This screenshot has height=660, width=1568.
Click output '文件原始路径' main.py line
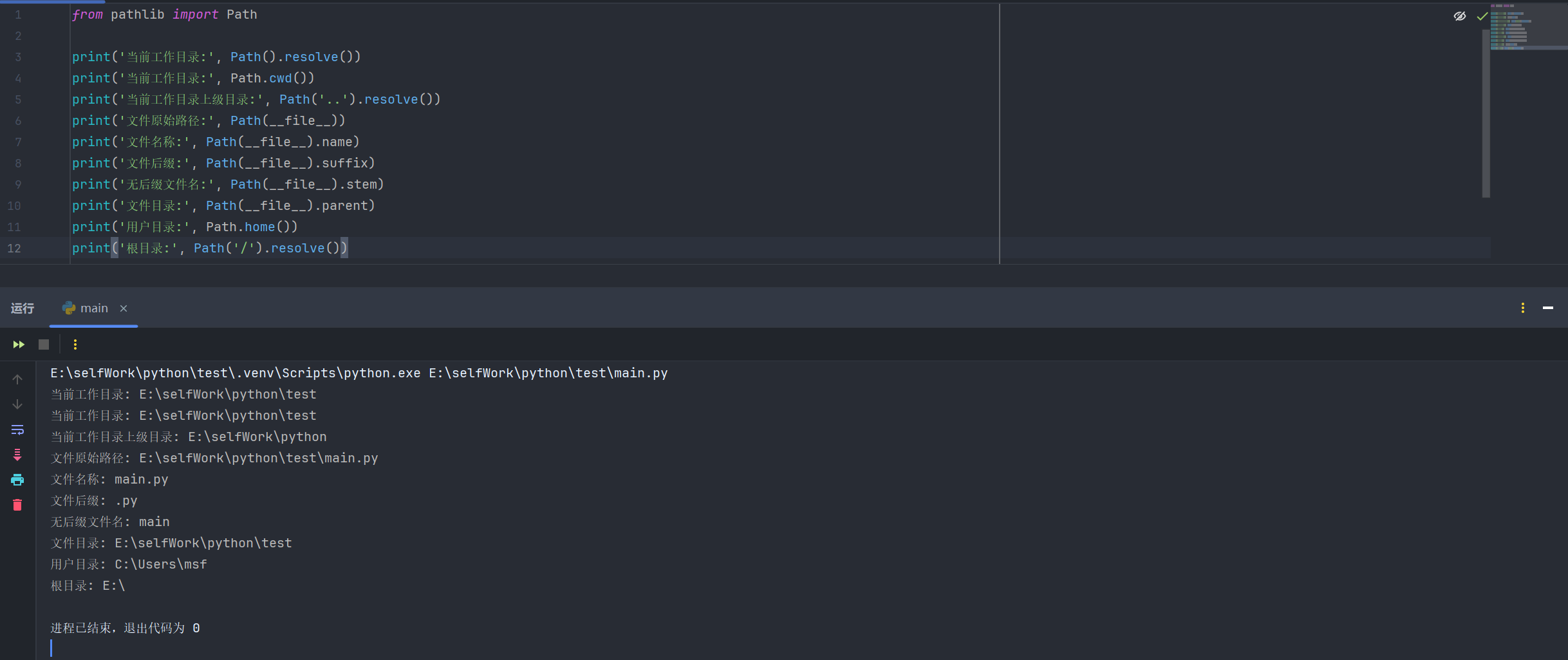[x=214, y=458]
